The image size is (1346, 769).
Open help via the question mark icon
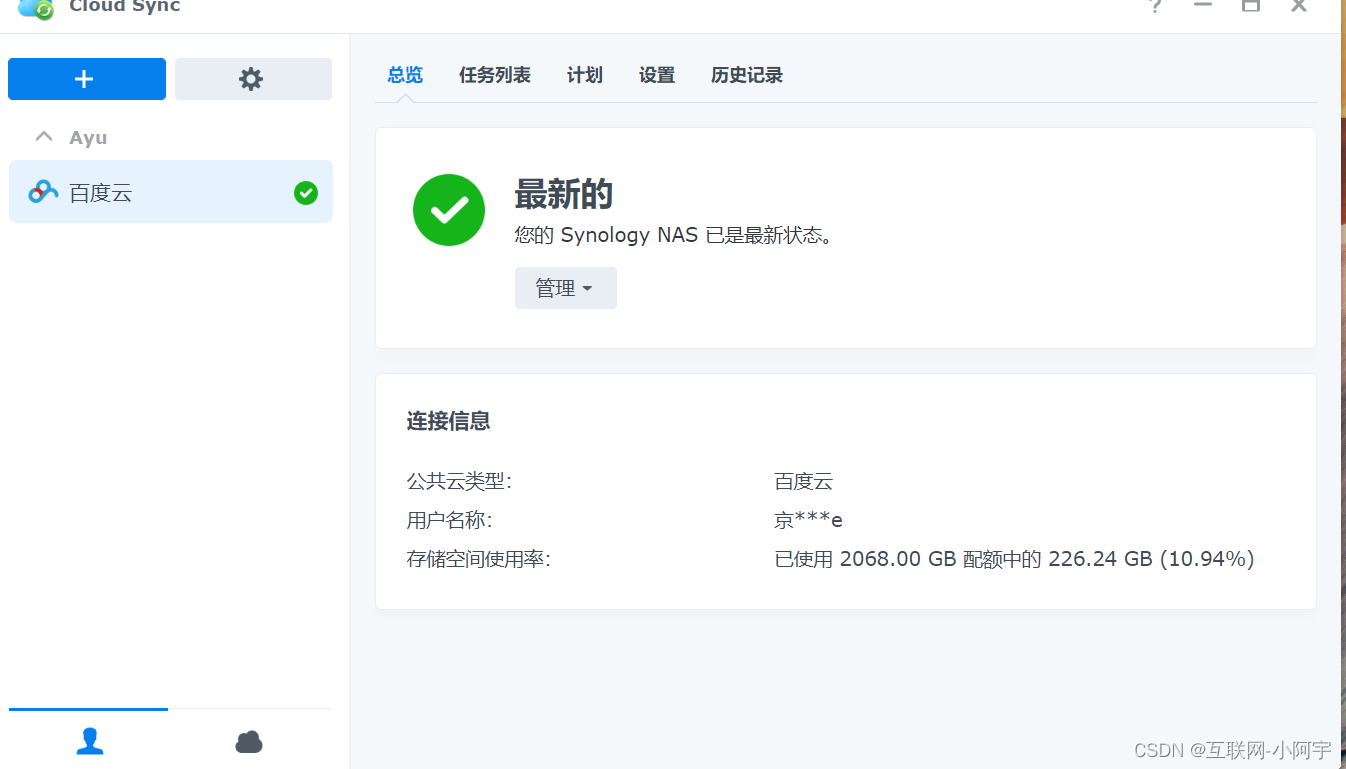(1155, 6)
